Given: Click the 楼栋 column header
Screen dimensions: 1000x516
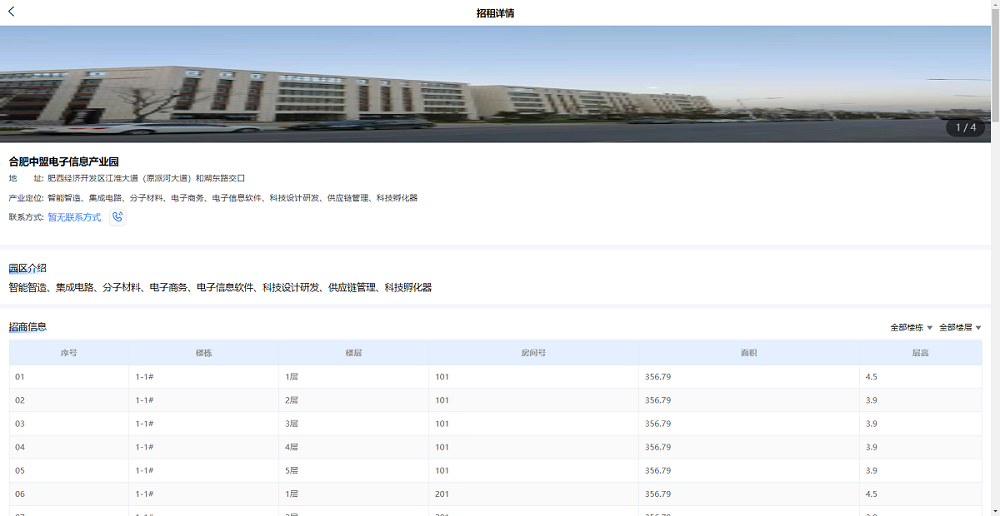Looking at the screenshot, I should [x=203, y=353].
